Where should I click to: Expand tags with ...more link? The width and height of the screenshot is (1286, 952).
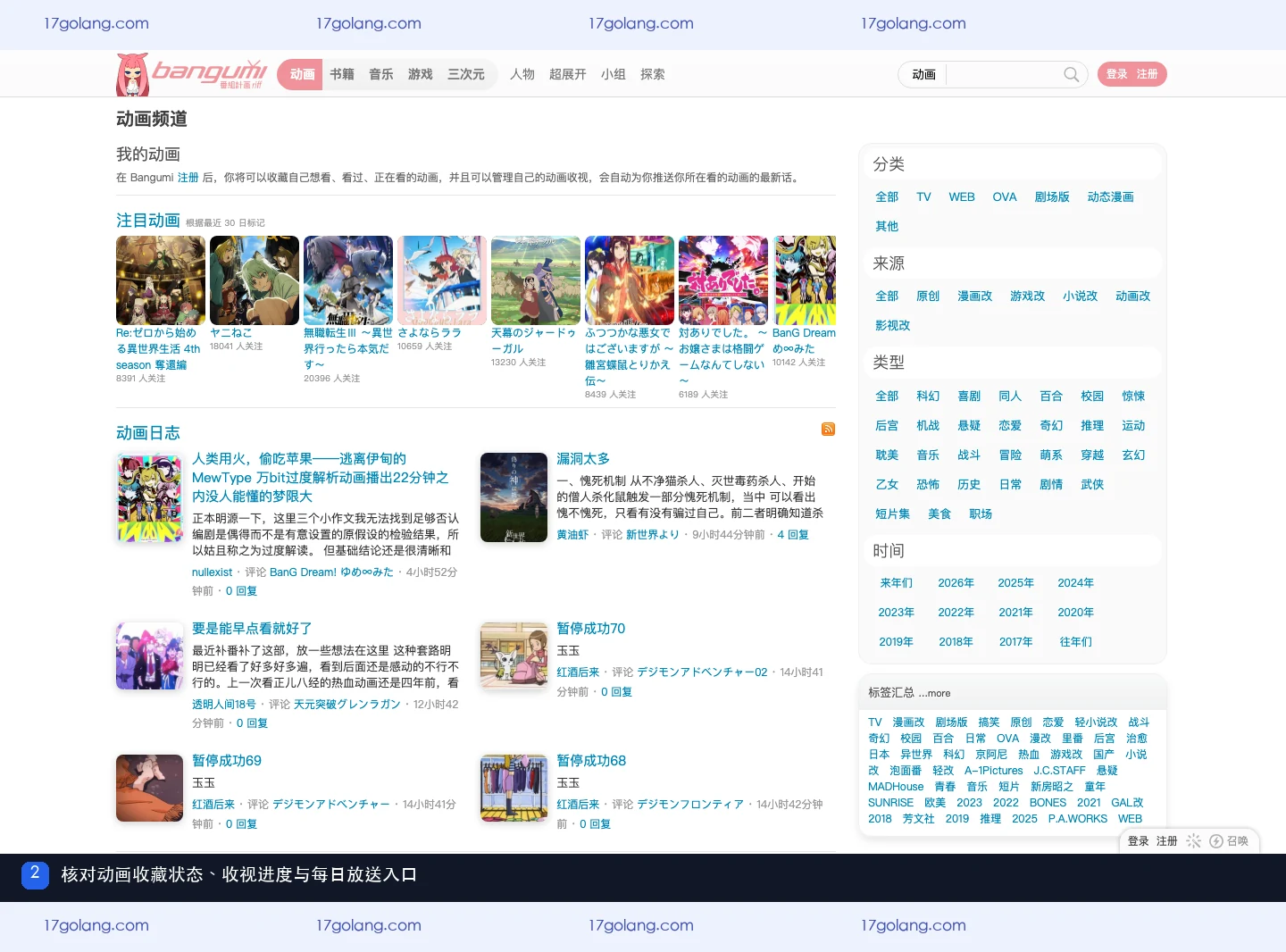pyautogui.click(x=934, y=693)
